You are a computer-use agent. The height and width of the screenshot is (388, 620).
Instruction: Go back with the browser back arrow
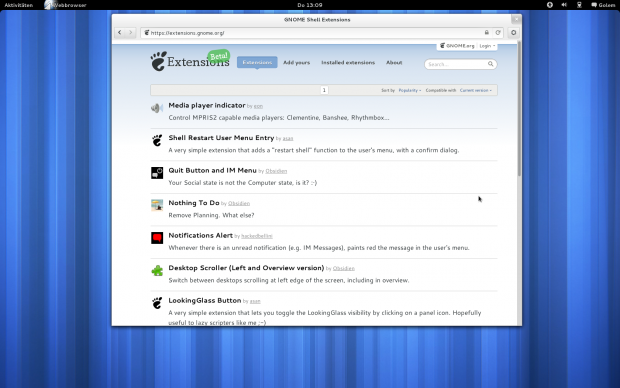pyautogui.click(x=120, y=32)
